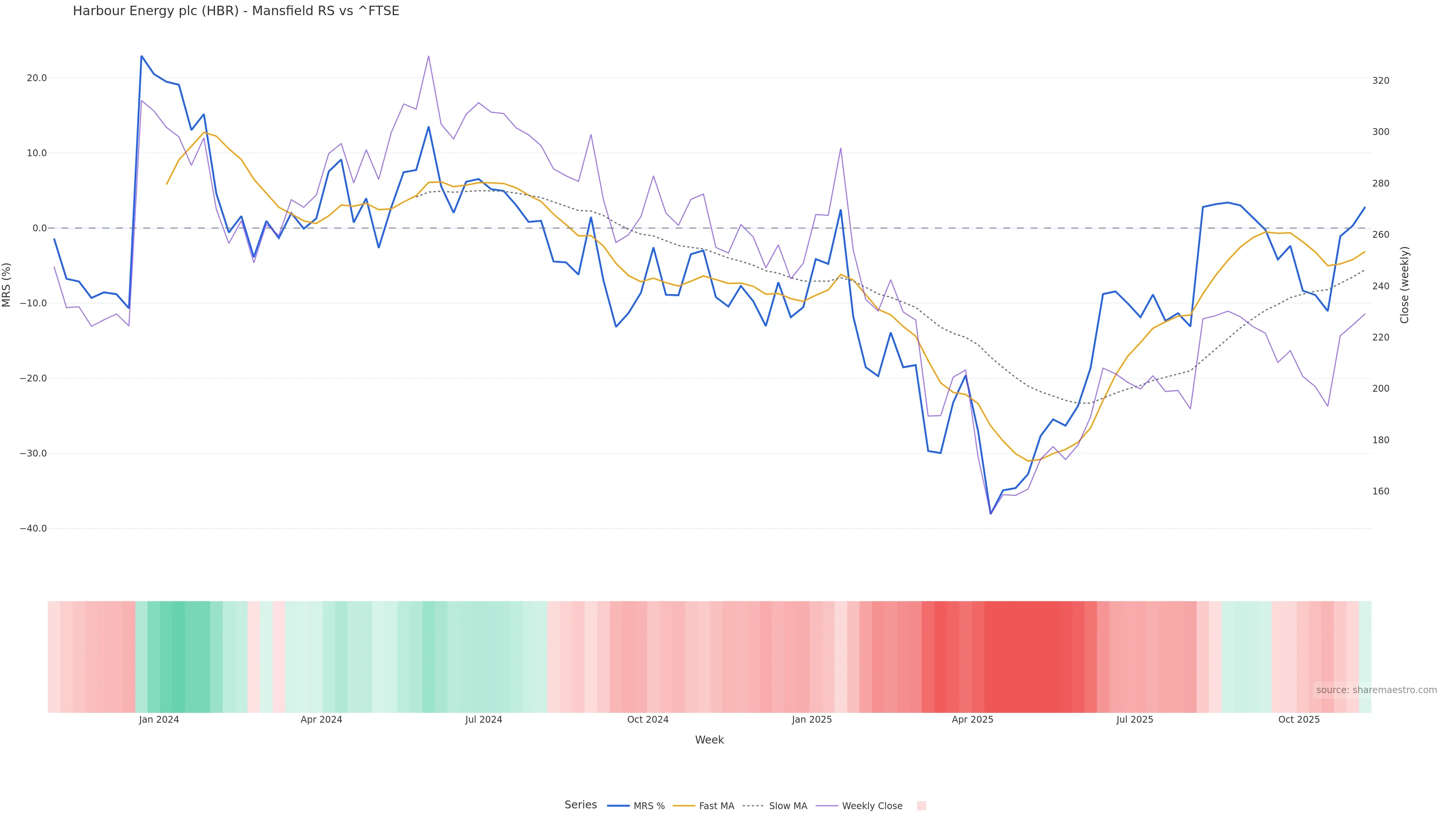Select the Jan 2024 x-axis tick label
The width and height of the screenshot is (1456, 819).
159,720
